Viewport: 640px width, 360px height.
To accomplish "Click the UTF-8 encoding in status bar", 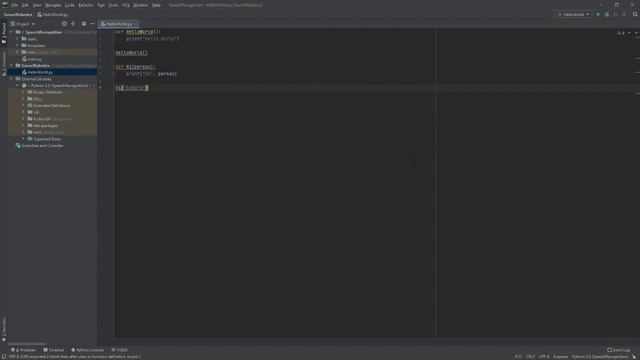I will pyautogui.click(x=544, y=356).
